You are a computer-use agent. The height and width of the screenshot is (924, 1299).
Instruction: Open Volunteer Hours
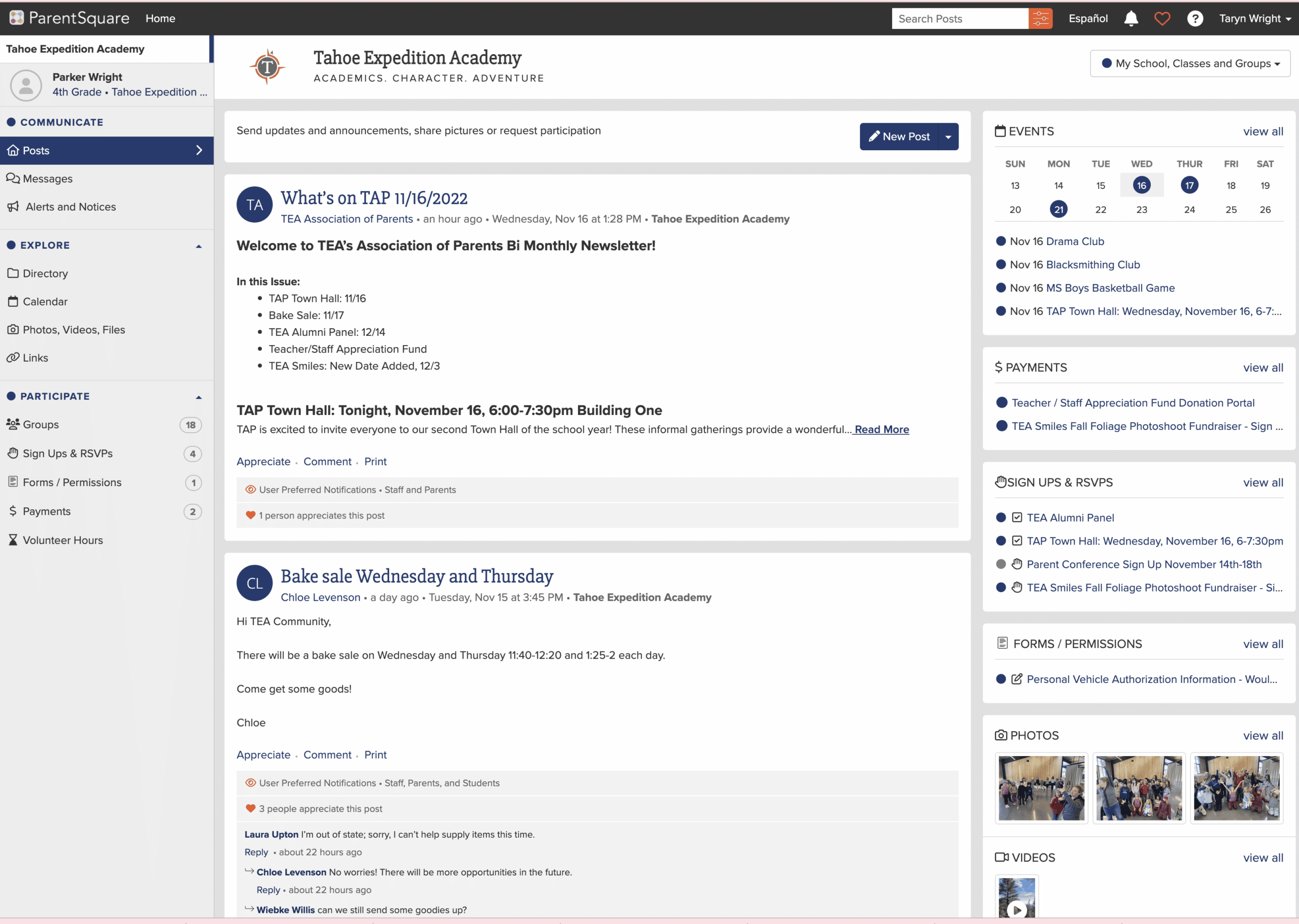point(107,540)
